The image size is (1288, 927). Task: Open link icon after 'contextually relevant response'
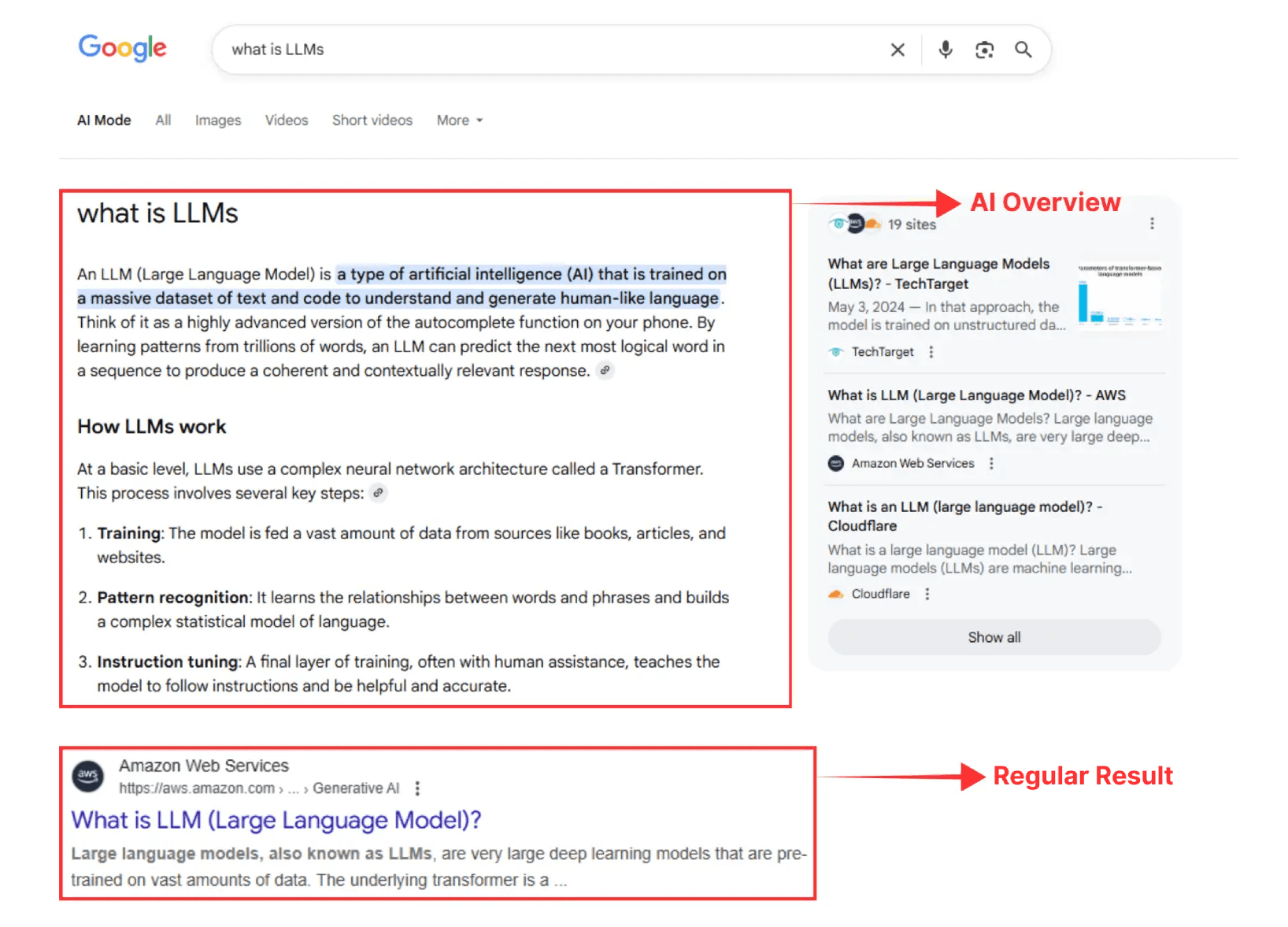[x=605, y=370]
